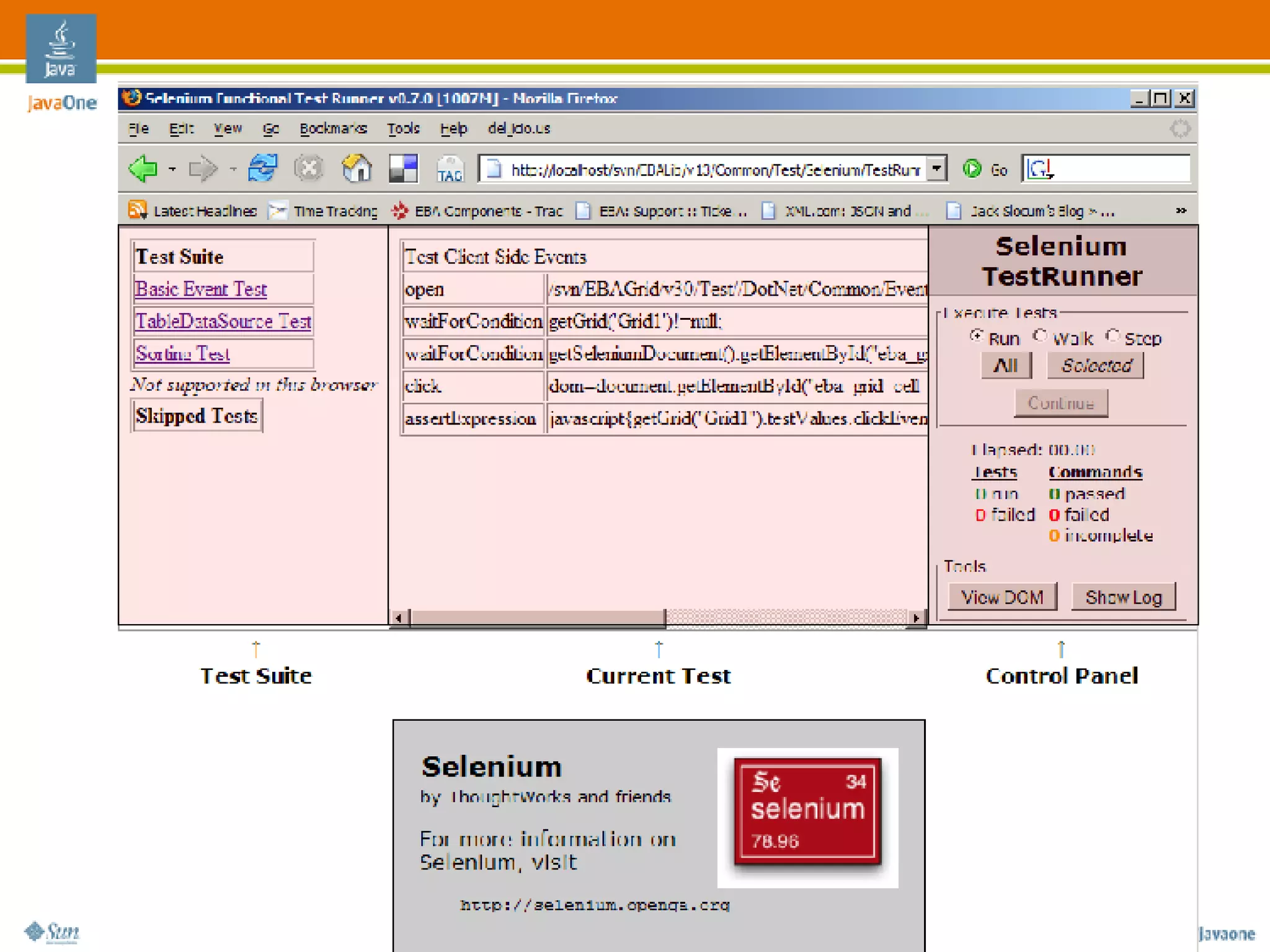The width and height of the screenshot is (1270, 952).
Task: Select the Run radio button
Action: pyautogui.click(x=977, y=336)
